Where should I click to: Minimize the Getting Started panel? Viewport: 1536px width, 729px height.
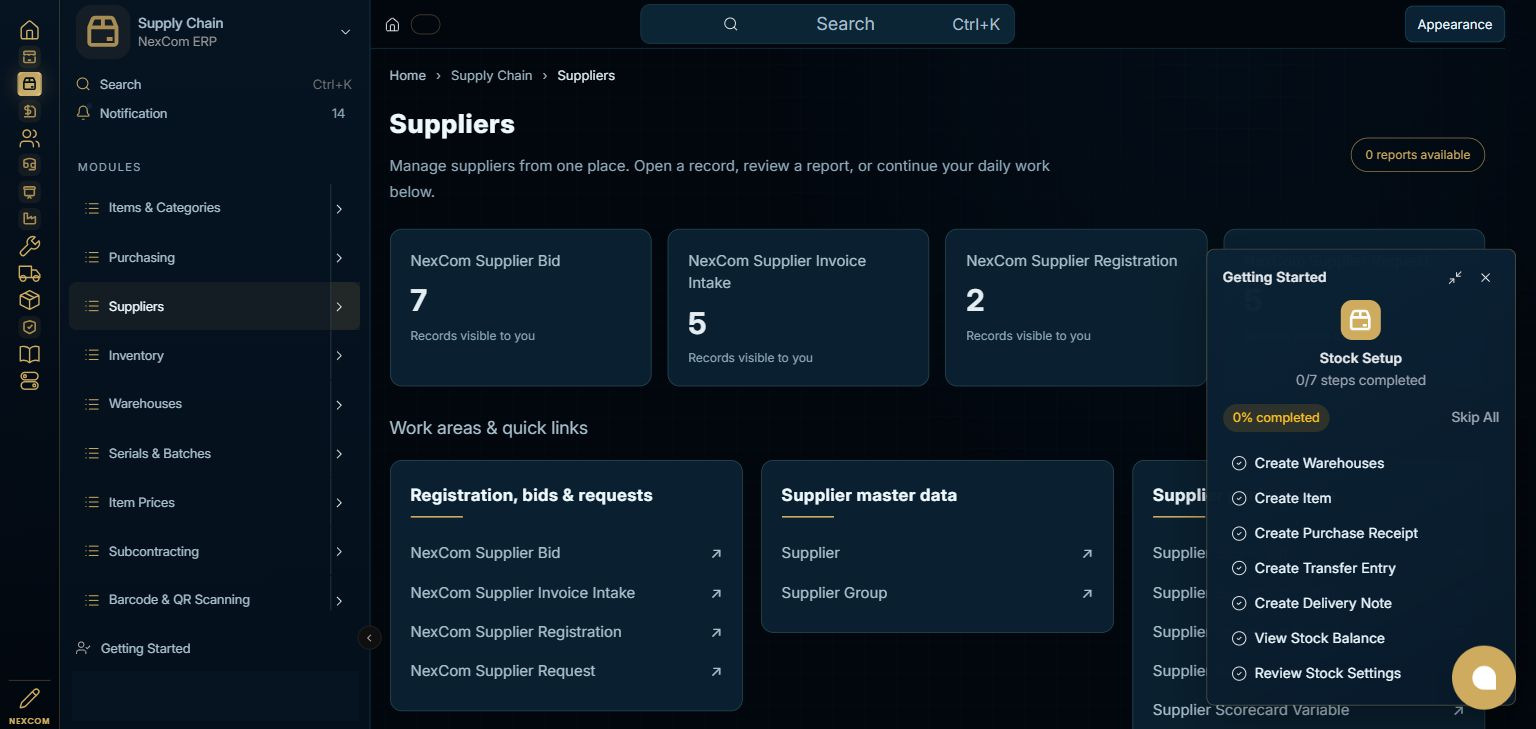coord(1455,277)
